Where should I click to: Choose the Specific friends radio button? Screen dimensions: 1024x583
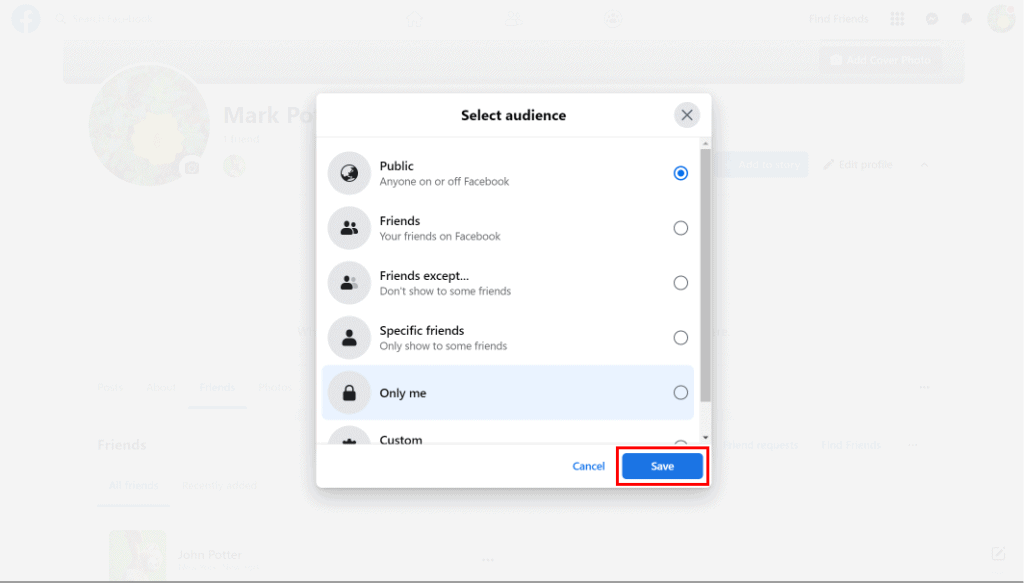681,337
